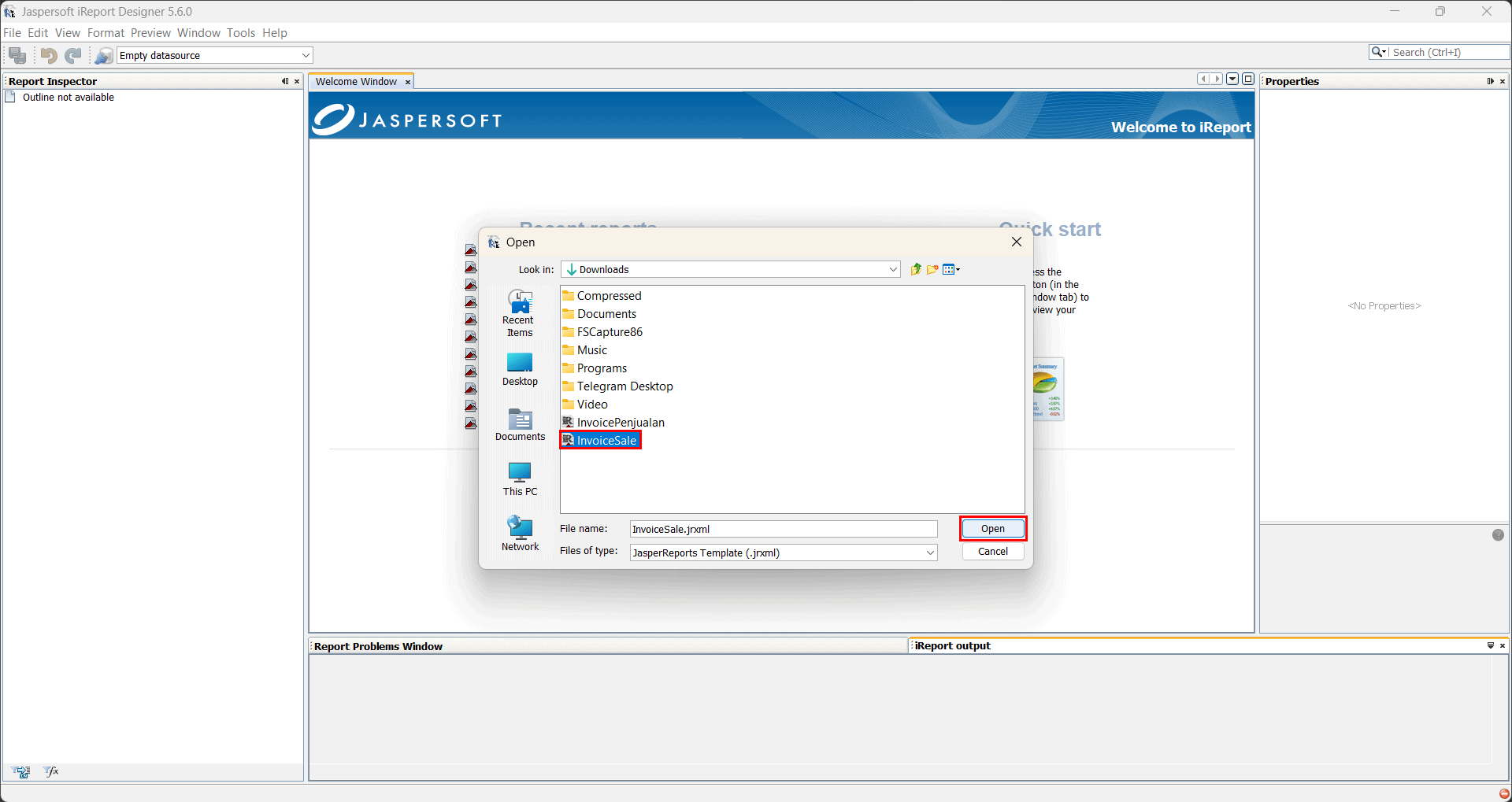The width and height of the screenshot is (1512, 802).
Task: Maximize the editor window area
Action: 1248,79
